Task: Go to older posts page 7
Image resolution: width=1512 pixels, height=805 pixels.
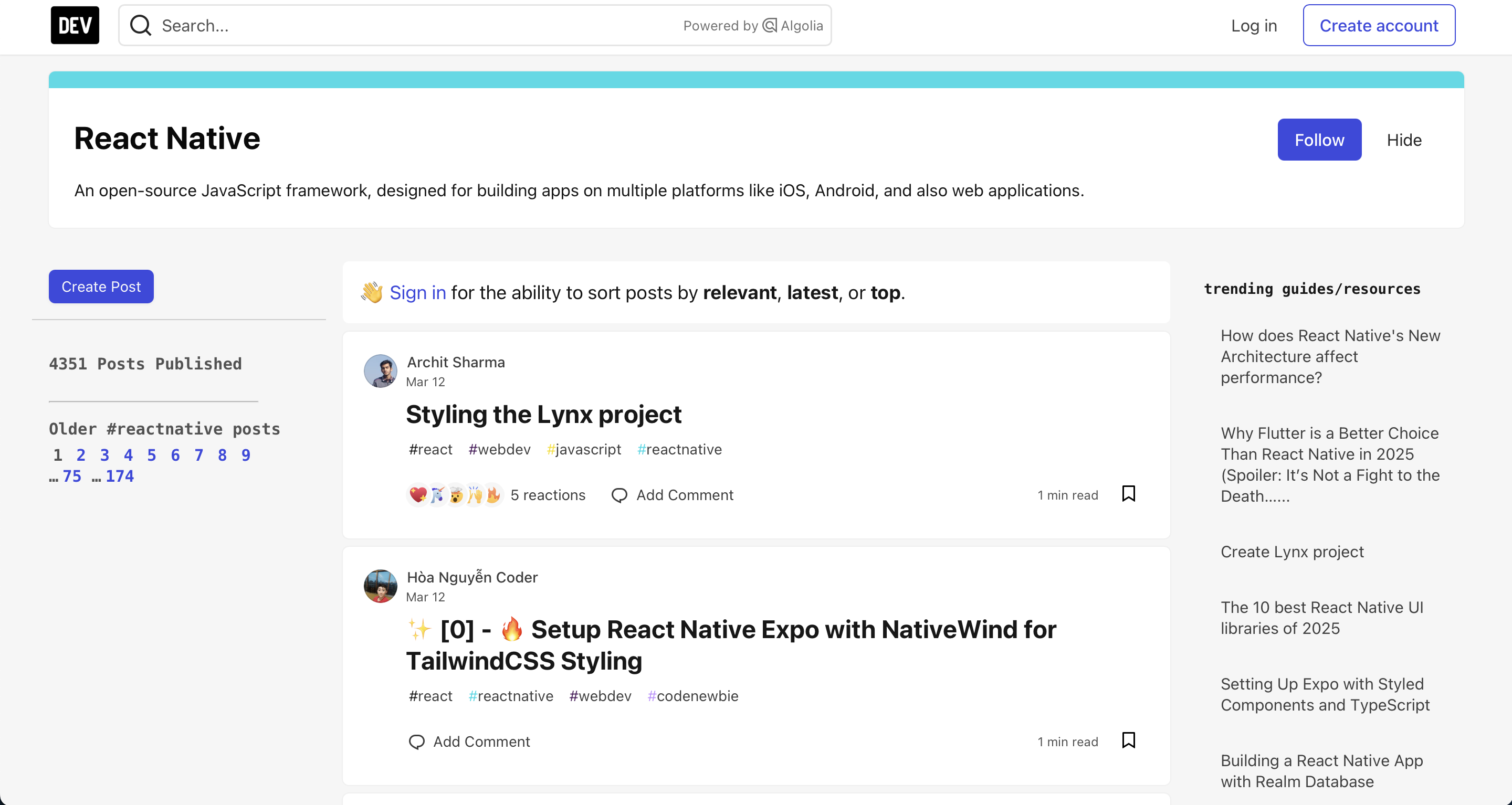Action: [199, 456]
